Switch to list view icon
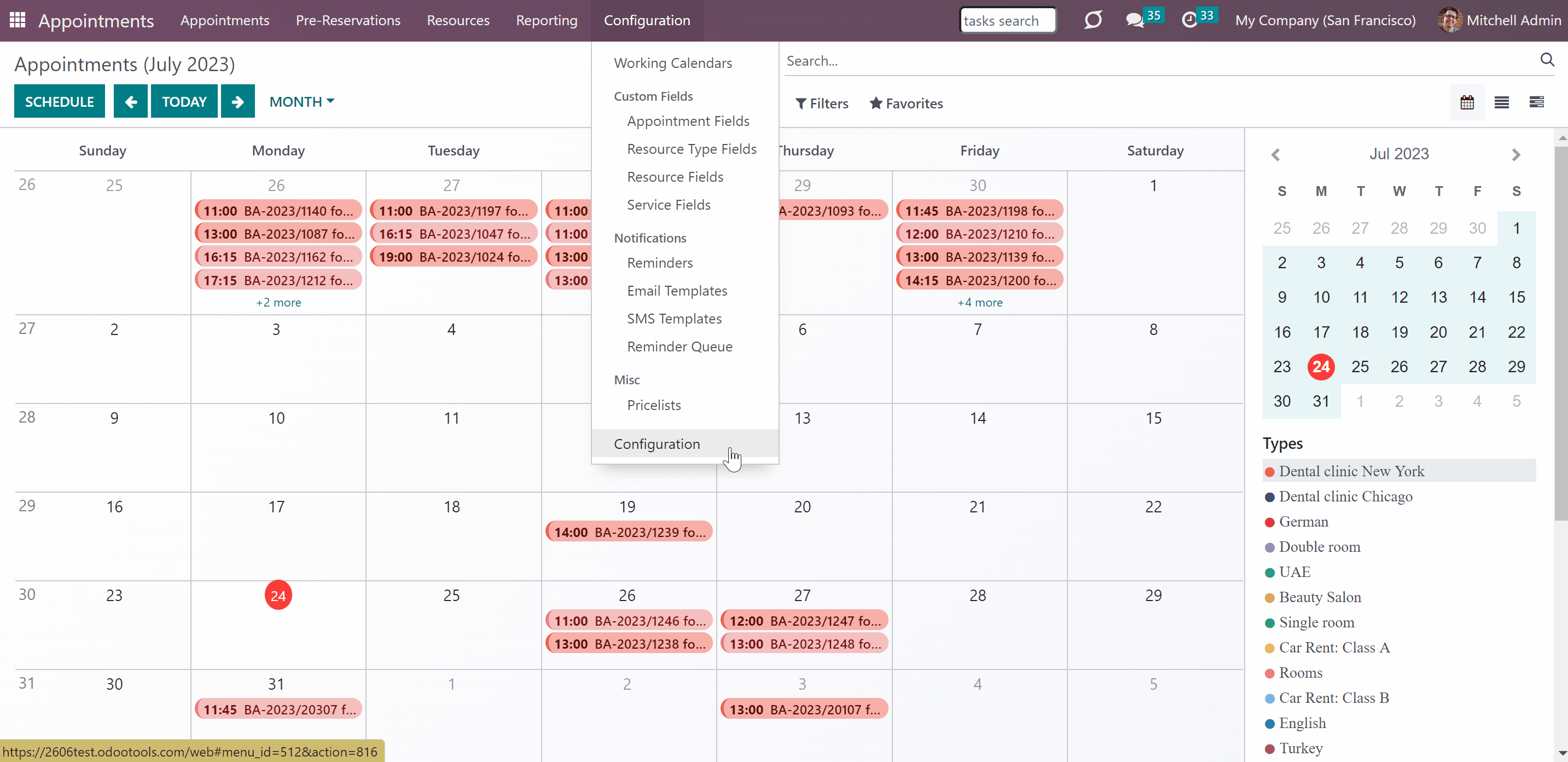Image resolution: width=1568 pixels, height=762 pixels. (x=1501, y=102)
